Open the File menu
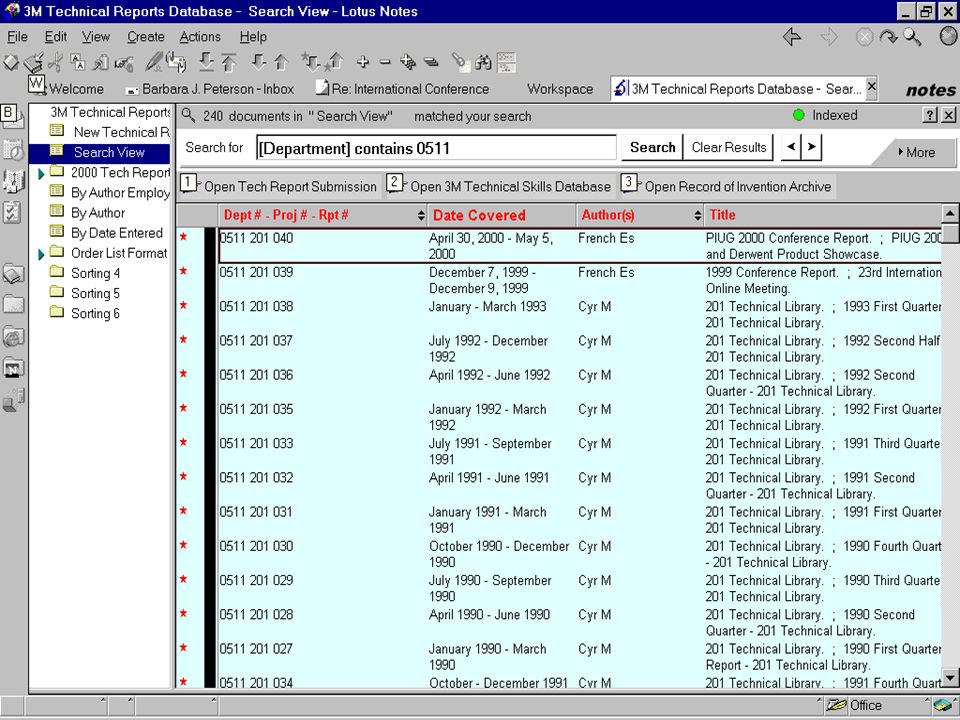Image resolution: width=960 pixels, height=720 pixels. pos(17,37)
